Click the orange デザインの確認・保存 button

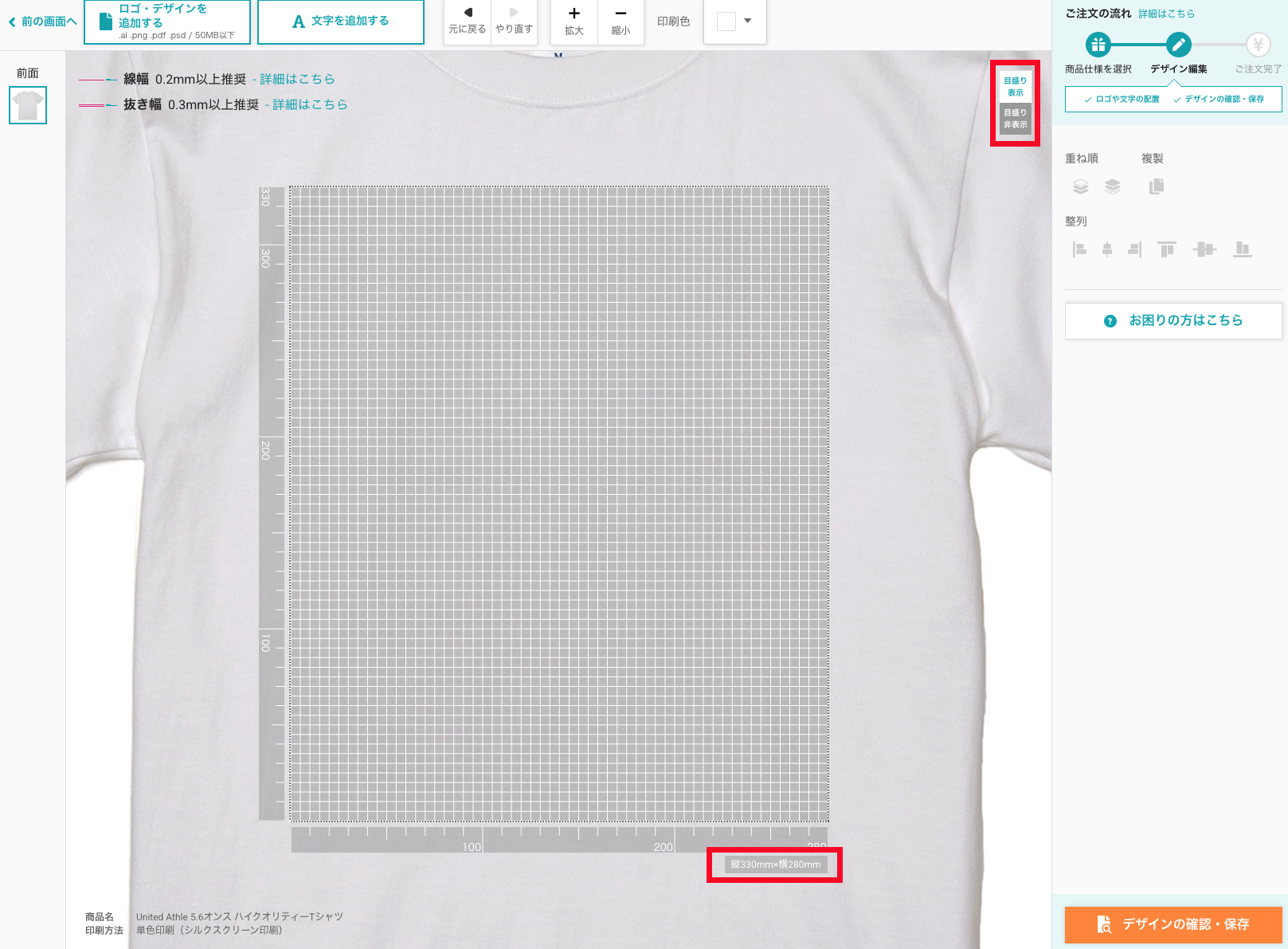[1173, 924]
